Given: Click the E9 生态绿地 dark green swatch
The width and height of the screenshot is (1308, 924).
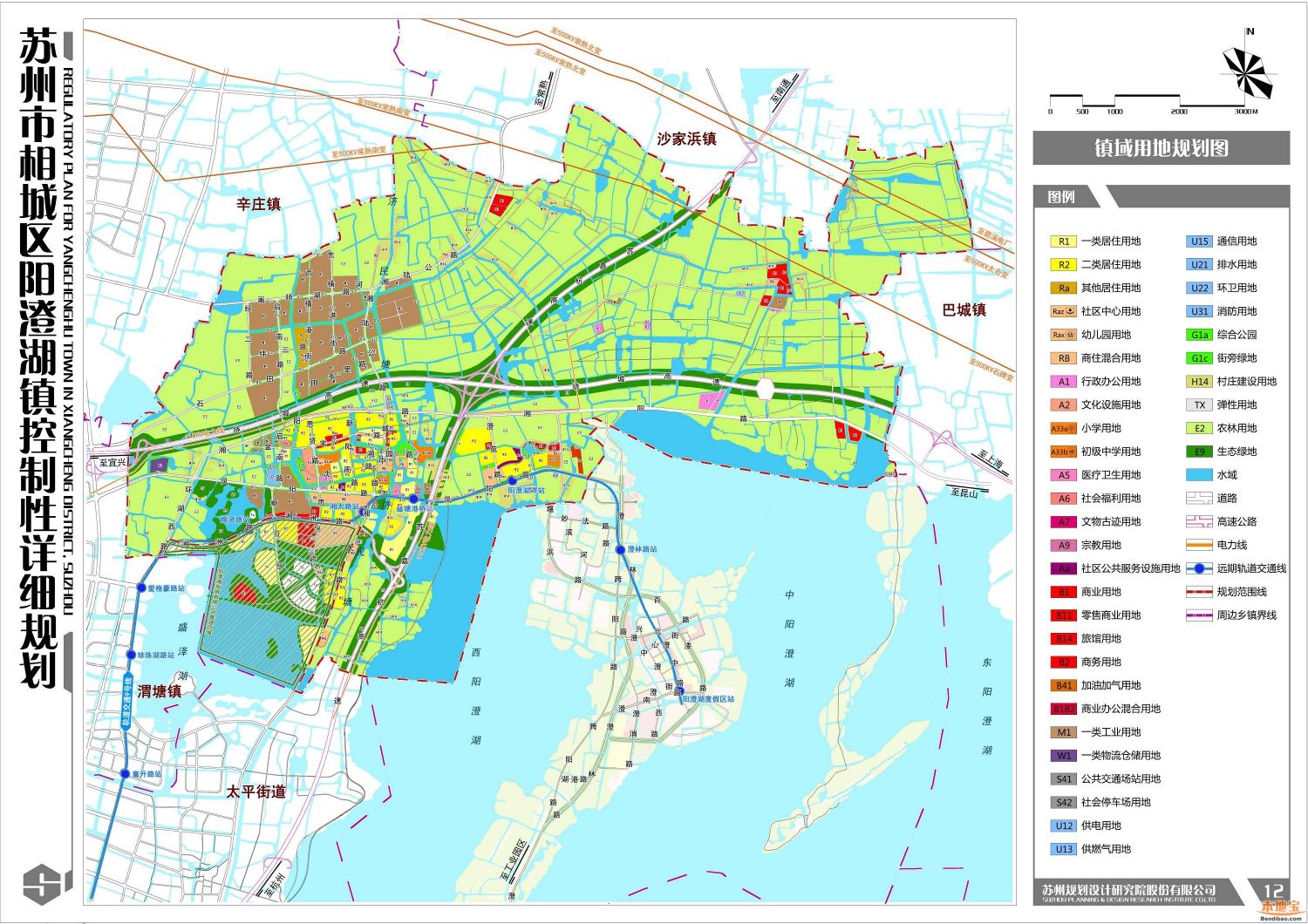Looking at the screenshot, I should tap(1200, 452).
